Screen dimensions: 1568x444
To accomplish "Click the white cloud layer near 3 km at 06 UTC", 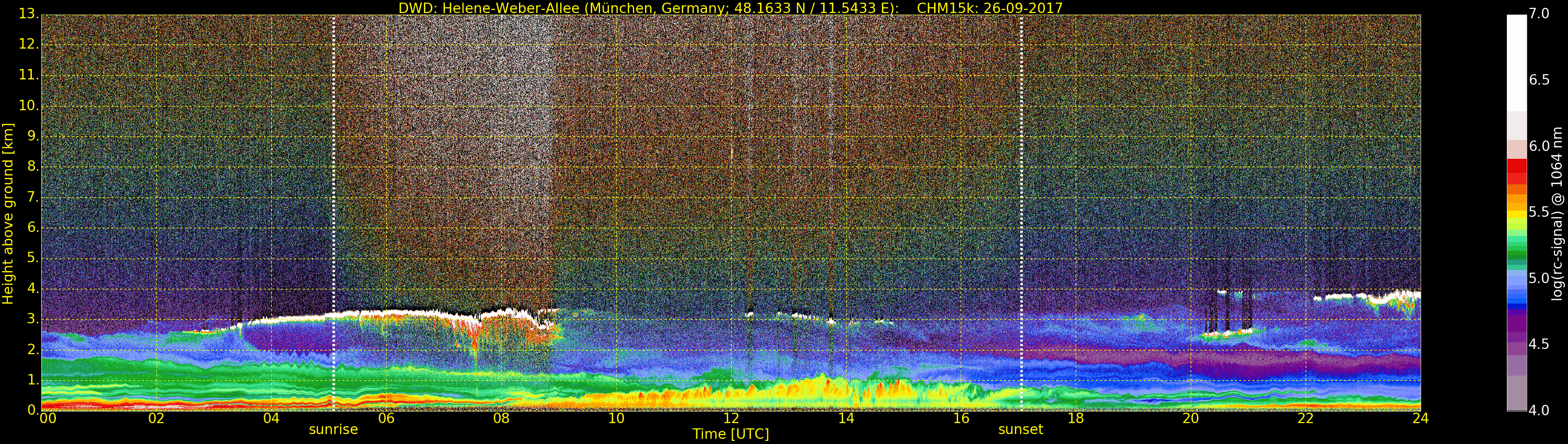I will [387, 313].
